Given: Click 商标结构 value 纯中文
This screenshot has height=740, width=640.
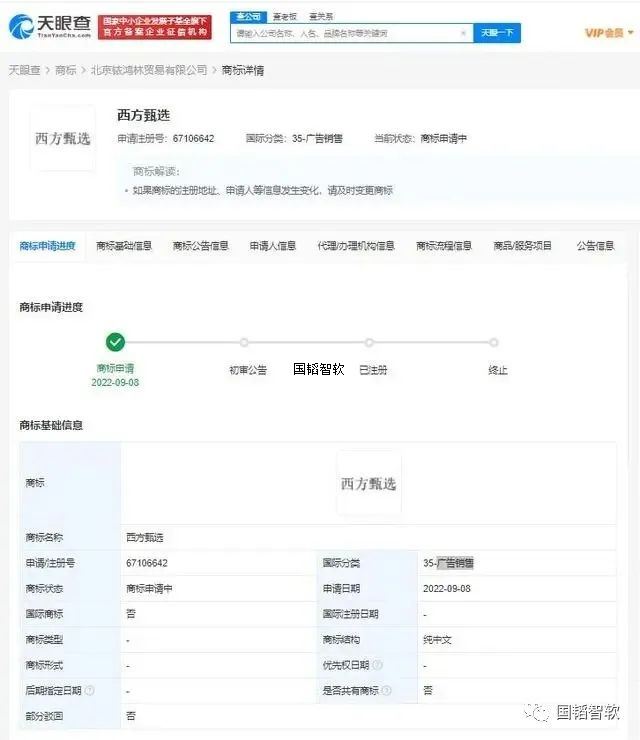Looking at the screenshot, I should point(437,640).
